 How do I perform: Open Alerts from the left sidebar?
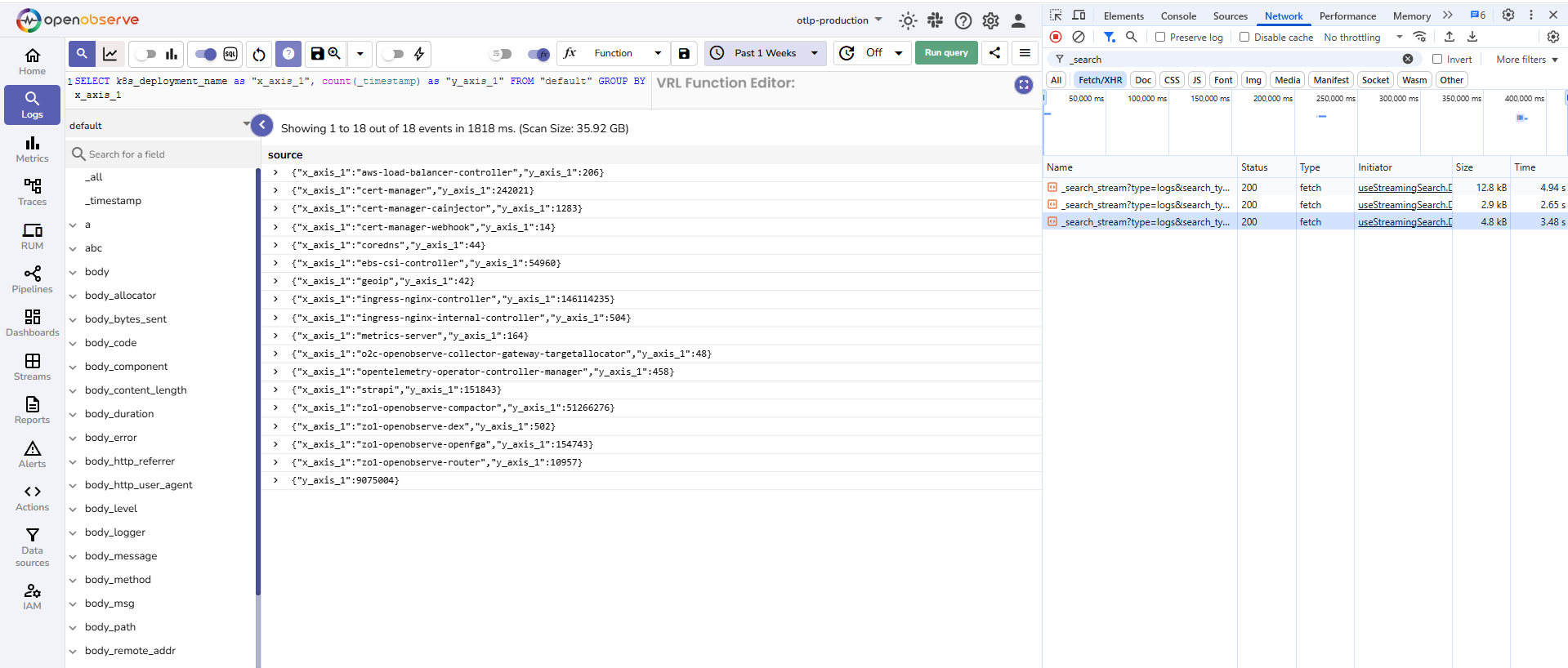[x=32, y=454]
